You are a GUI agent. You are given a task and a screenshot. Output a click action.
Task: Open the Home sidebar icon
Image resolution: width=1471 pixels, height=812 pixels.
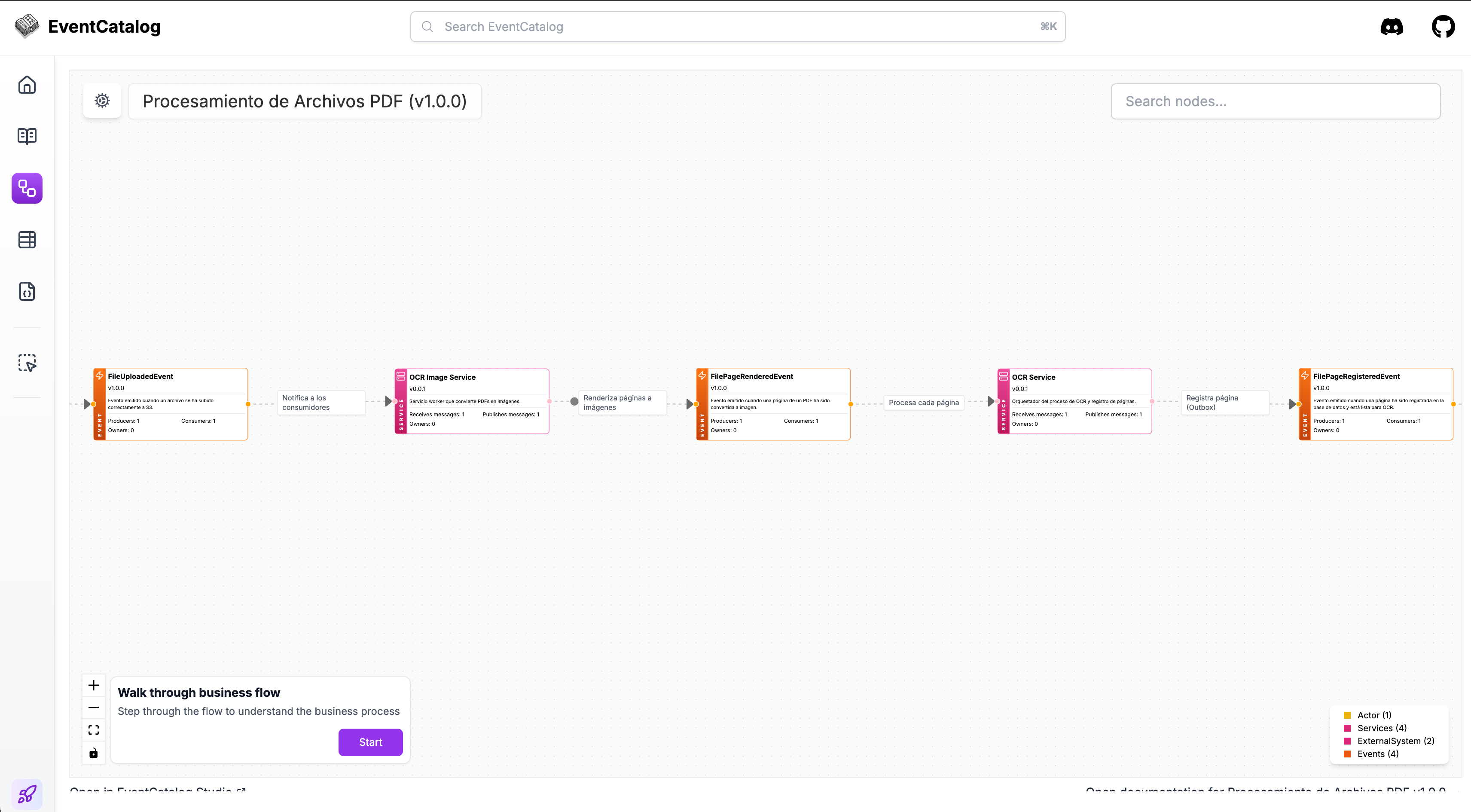[27, 85]
